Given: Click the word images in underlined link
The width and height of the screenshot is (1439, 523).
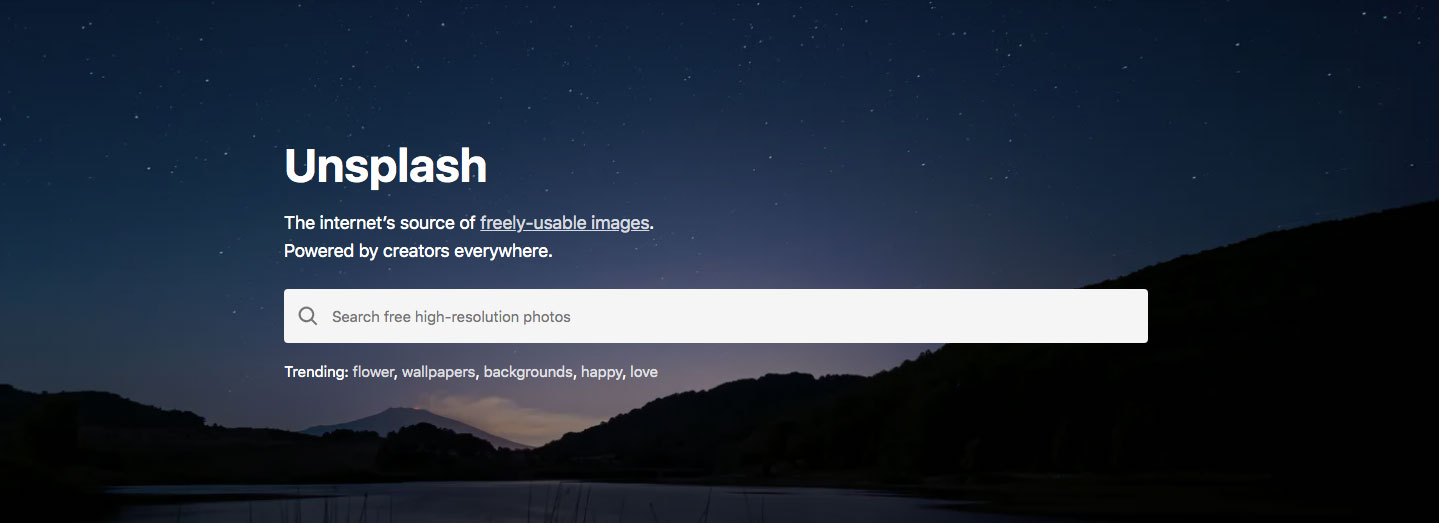Looking at the screenshot, I should click(619, 222).
